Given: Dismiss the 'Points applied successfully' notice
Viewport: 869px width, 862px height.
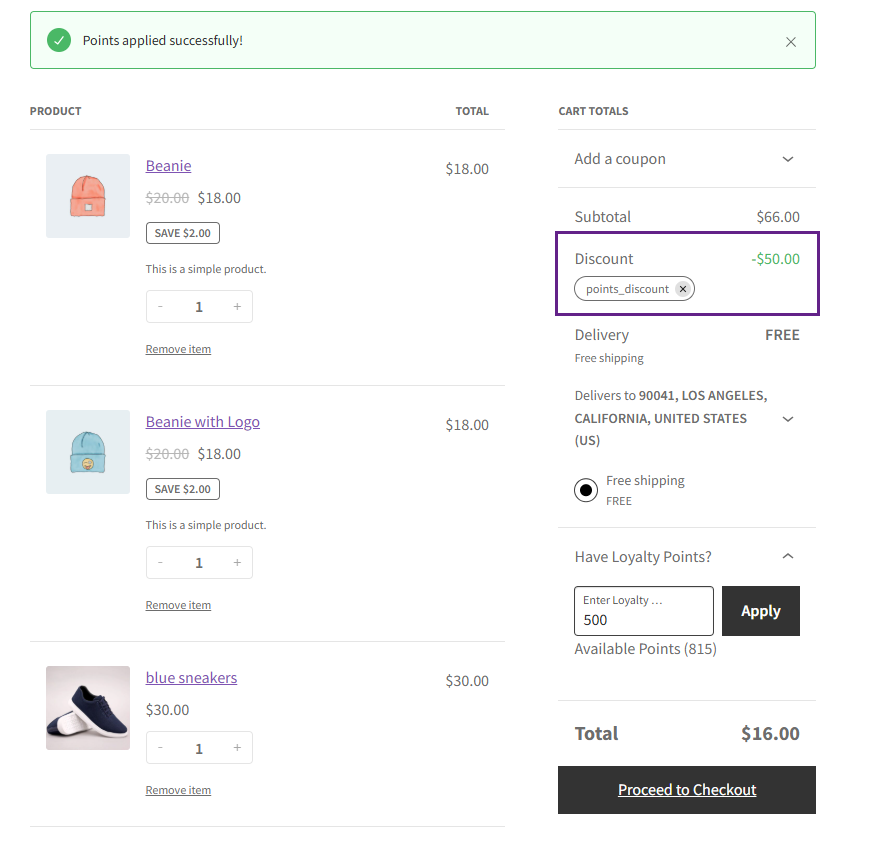Looking at the screenshot, I should [791, 42].
